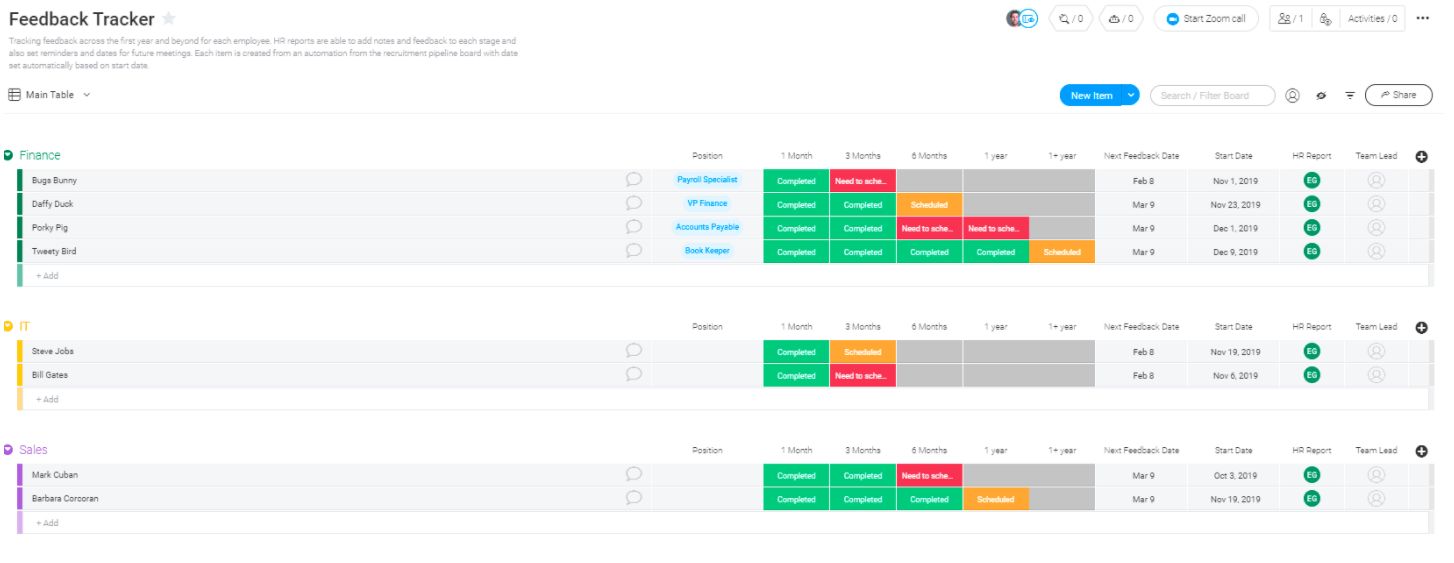Assign a Team Lead for Daffy Duck
The width and height of the screenshot is (1454, 563).
pos(1376,204)
